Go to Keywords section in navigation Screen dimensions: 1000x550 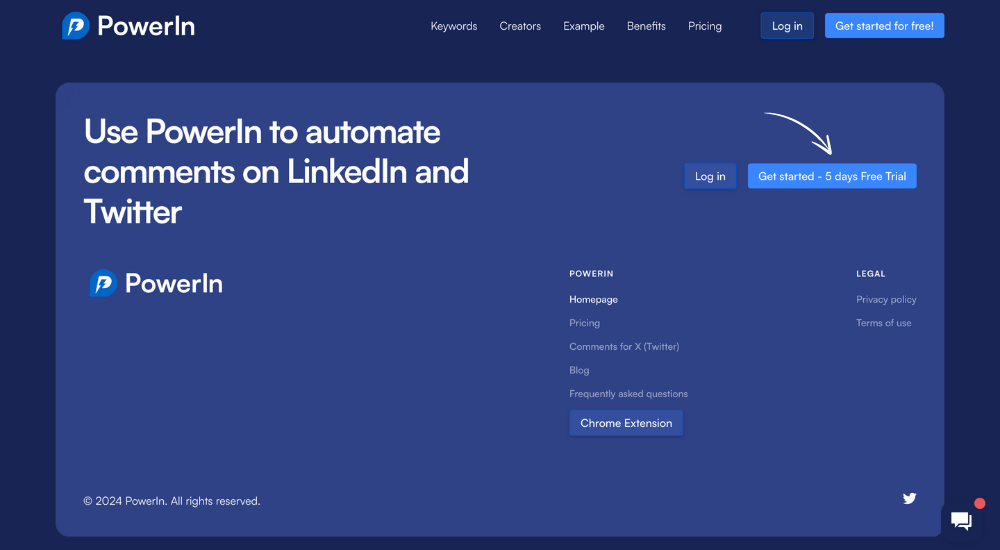453,26
